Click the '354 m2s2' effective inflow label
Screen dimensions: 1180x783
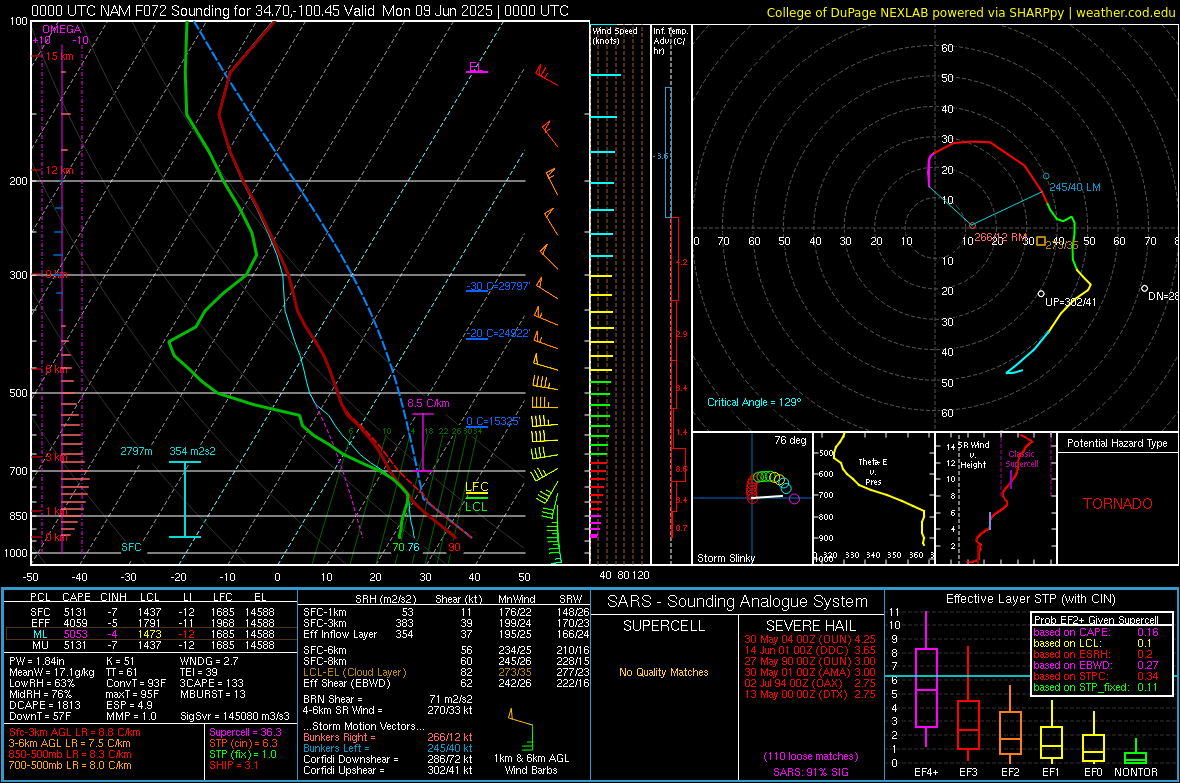pos(192,451)
